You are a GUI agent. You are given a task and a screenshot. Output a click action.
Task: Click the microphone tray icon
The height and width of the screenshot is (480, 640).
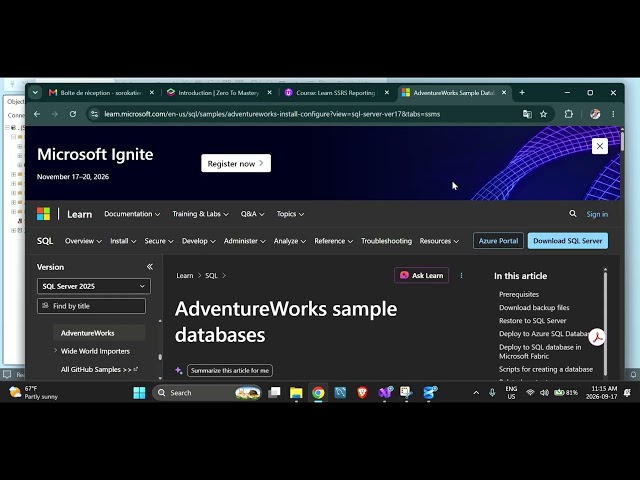492,393
